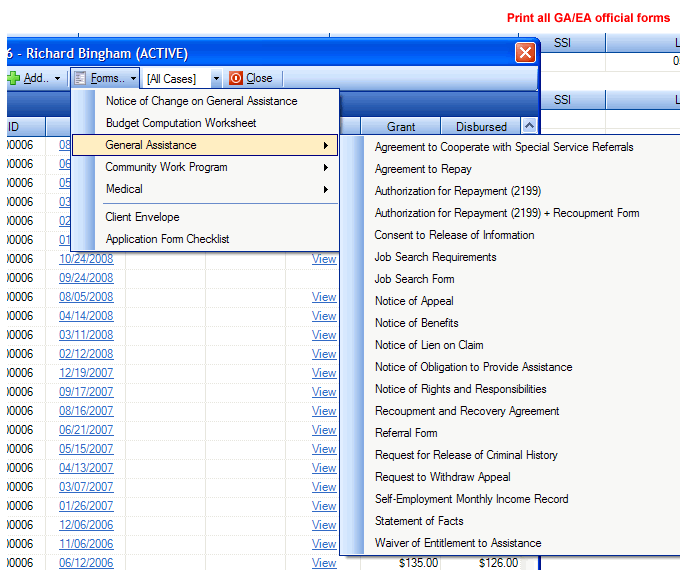Click View link in the 03/07/2007 row
This screenshot has height=570, width=680.
click(324, 487)
